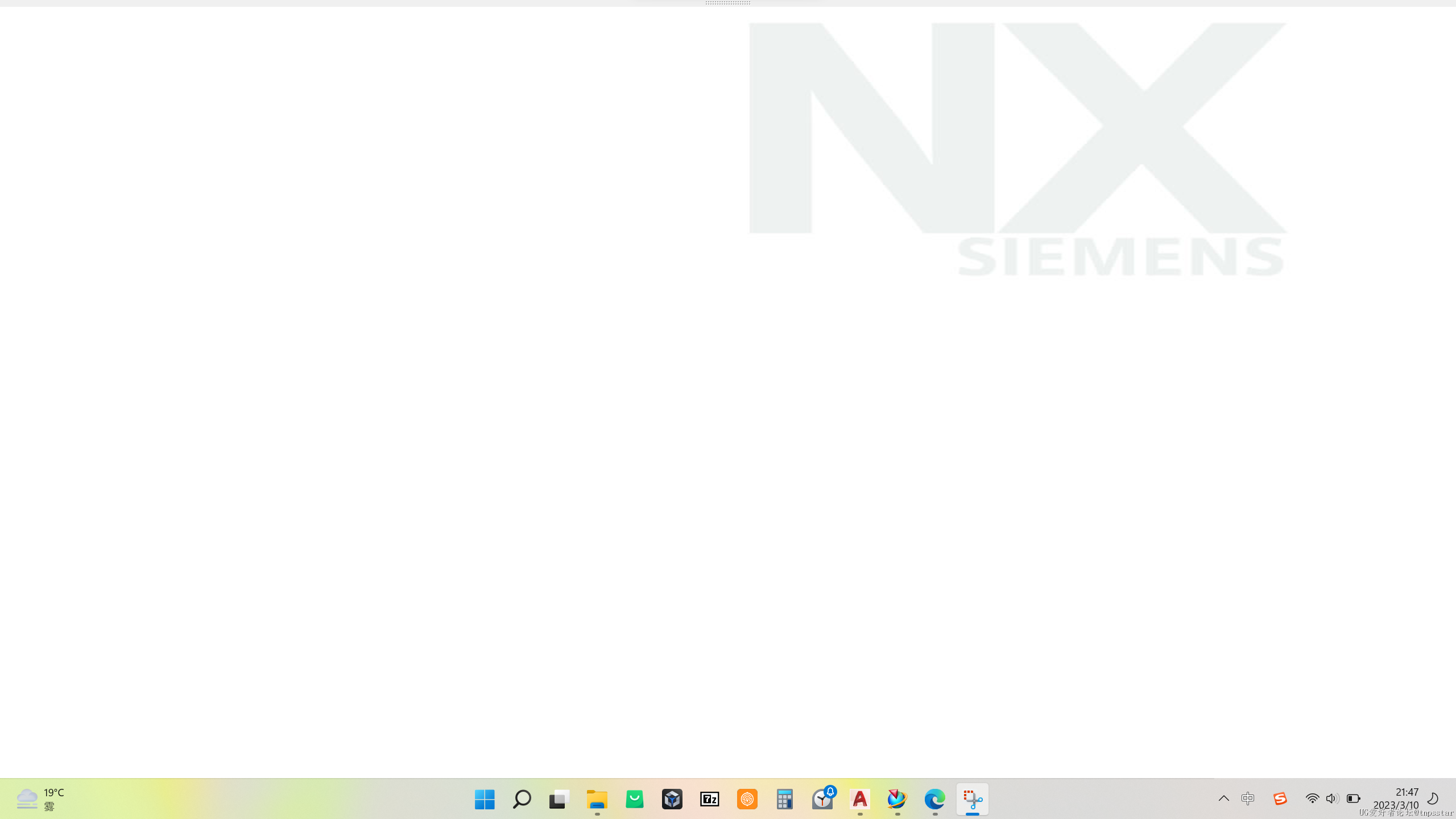Switch to the AutoCAD taskbar icon
1456x819 pixels.
click(x=860, y=799)
